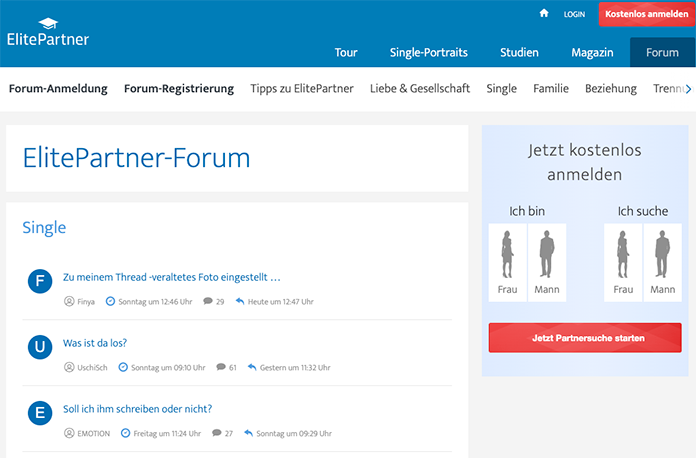The width and height of the screenshot is (696, 458).
Task: Click user icon beside EMOTION
Action: click(x=69, y=433)
